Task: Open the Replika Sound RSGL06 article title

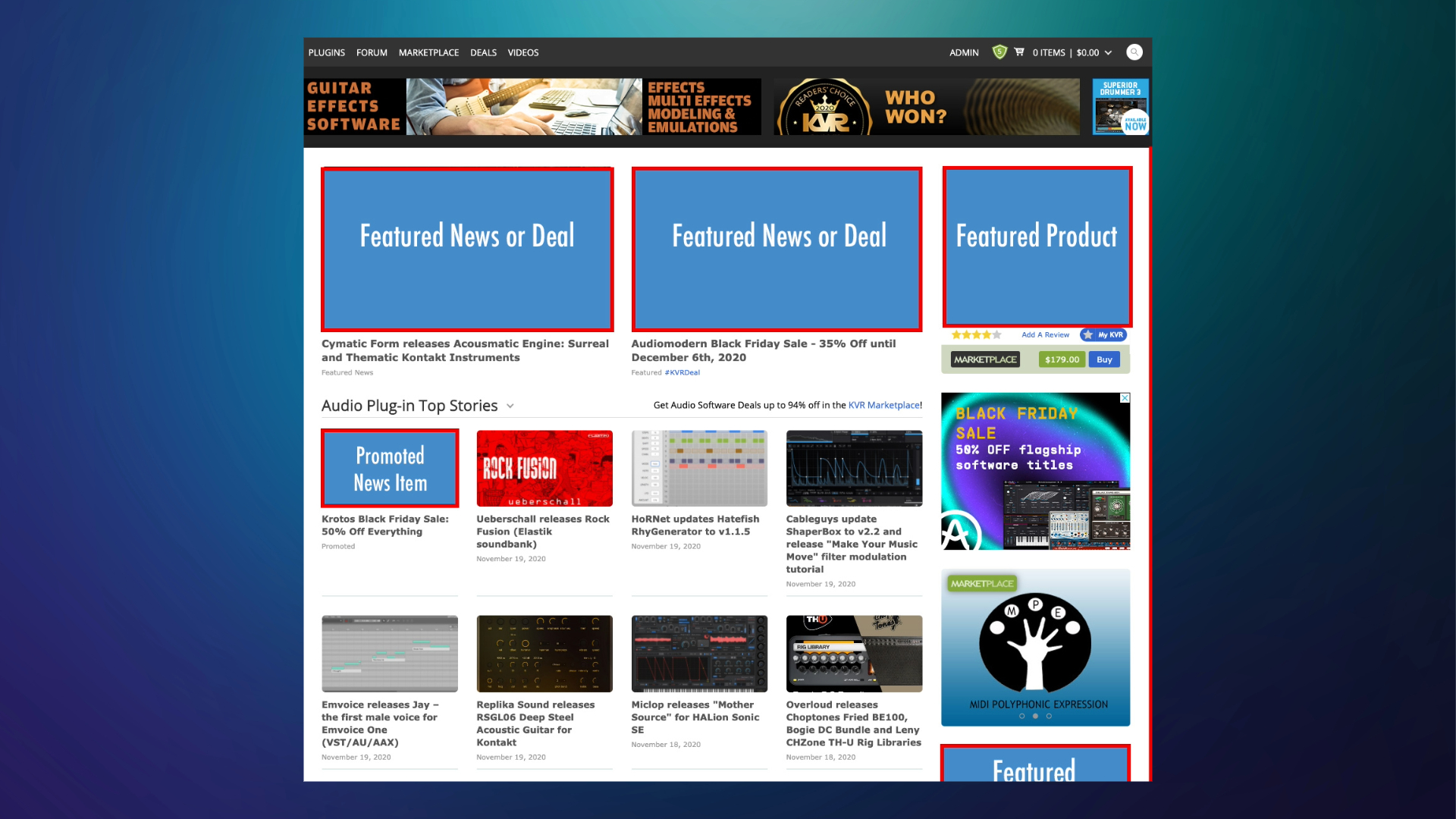Action: point(535,723)
